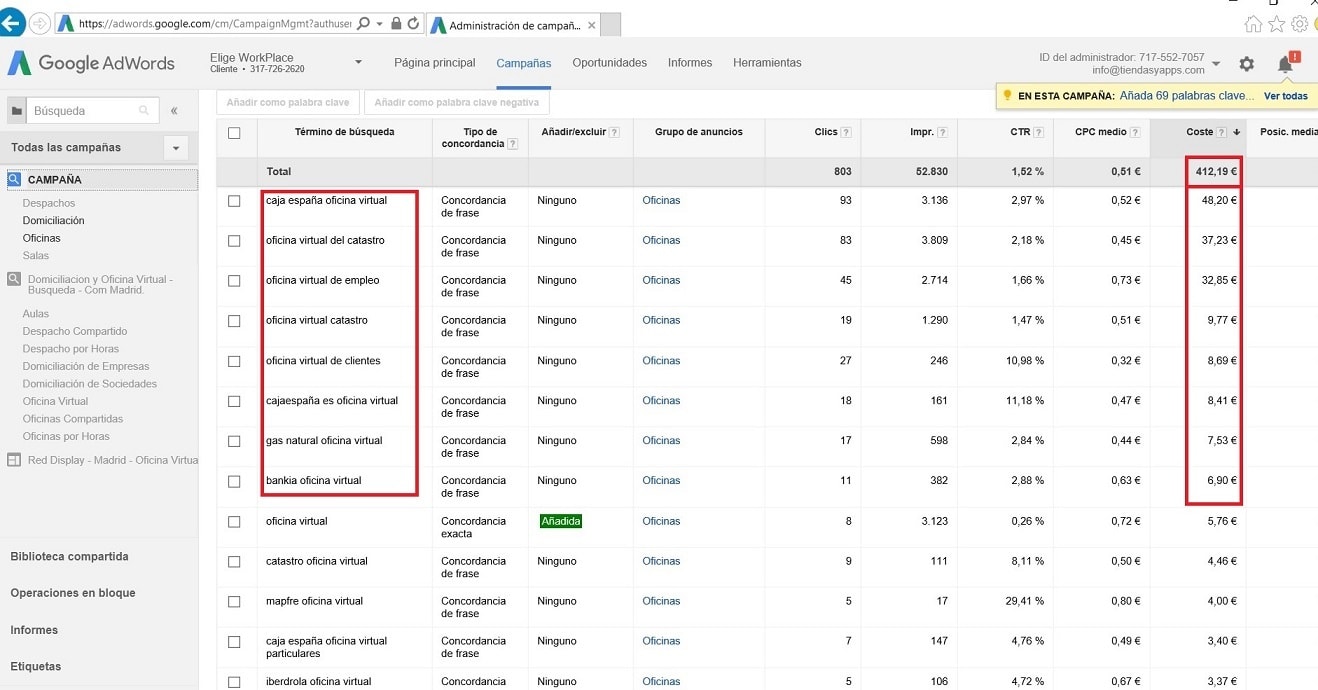1318x690 pixels.
Task: Check the select-all checkbox in the table header
Action: point(236,131)
